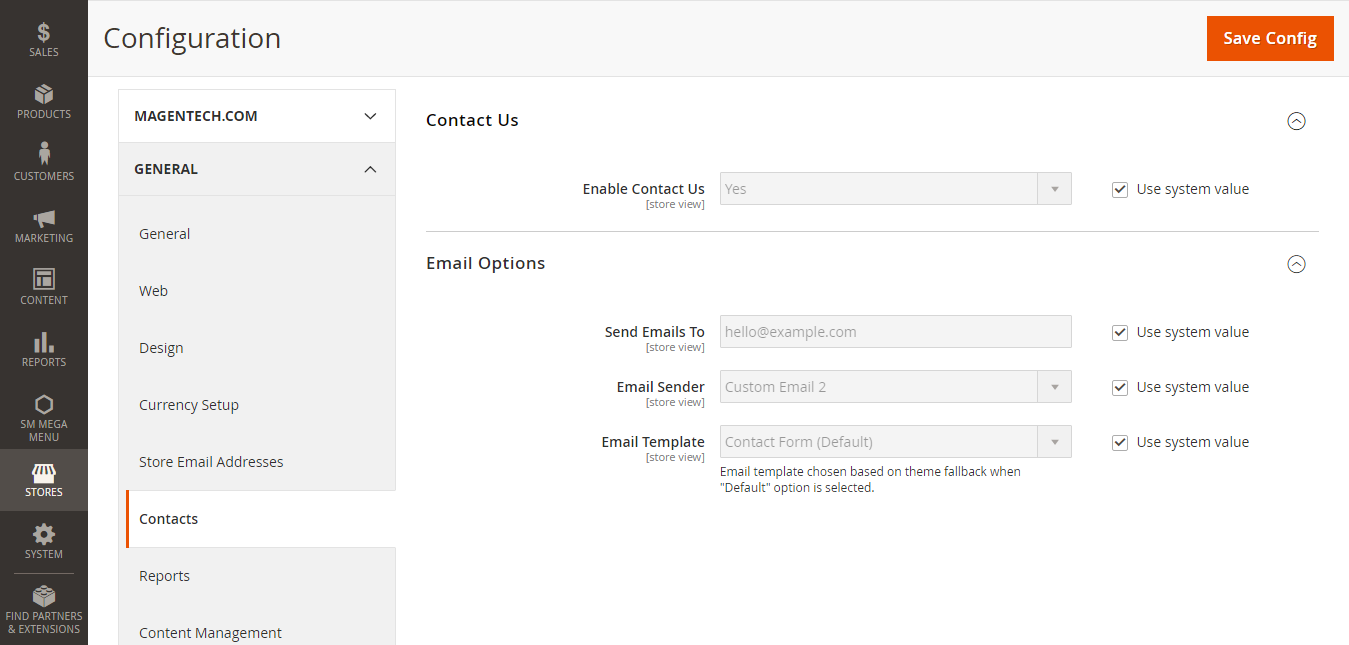Open the Email Sender dropdown
This screenshot has width=1349, height=645.
coord(895,387)
